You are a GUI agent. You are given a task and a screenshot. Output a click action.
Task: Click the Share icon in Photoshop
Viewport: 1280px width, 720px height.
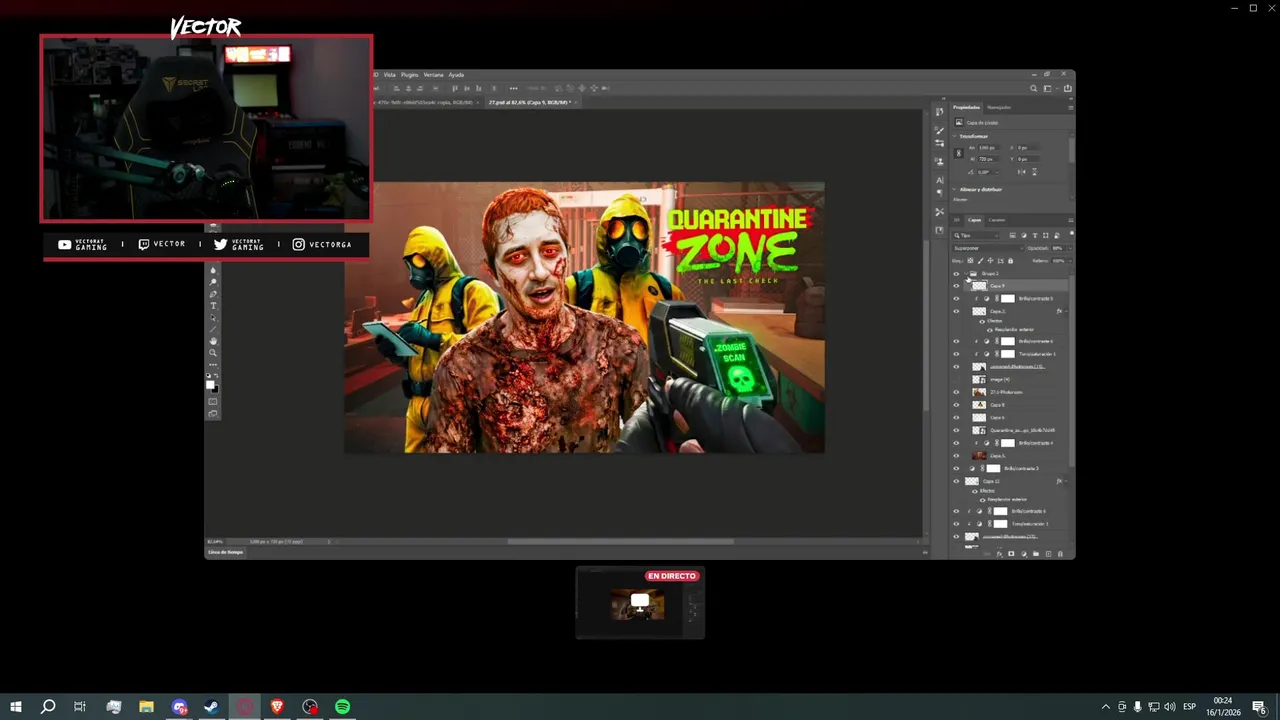(1068, 88)
